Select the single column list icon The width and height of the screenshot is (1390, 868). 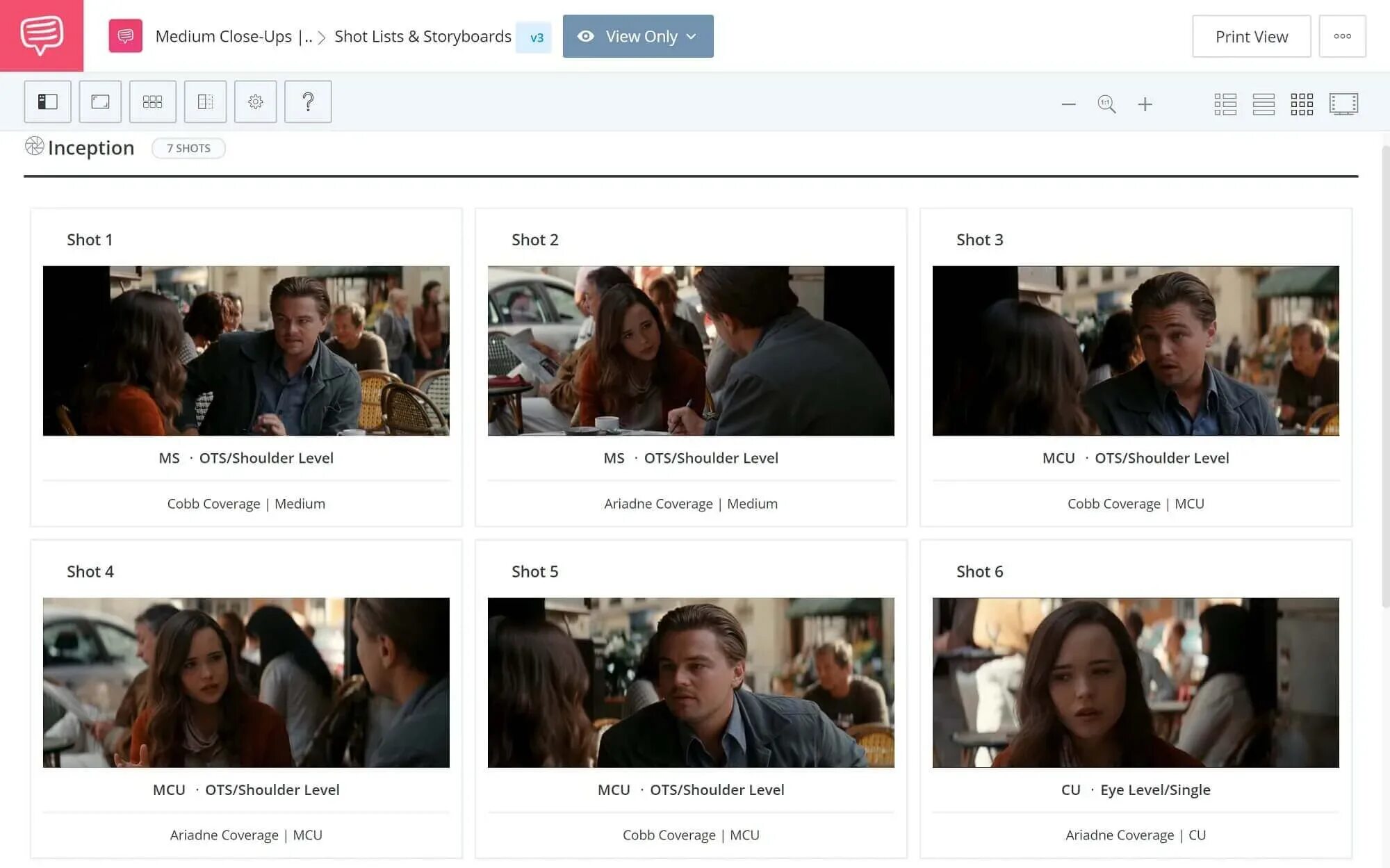coord(1263,103)
